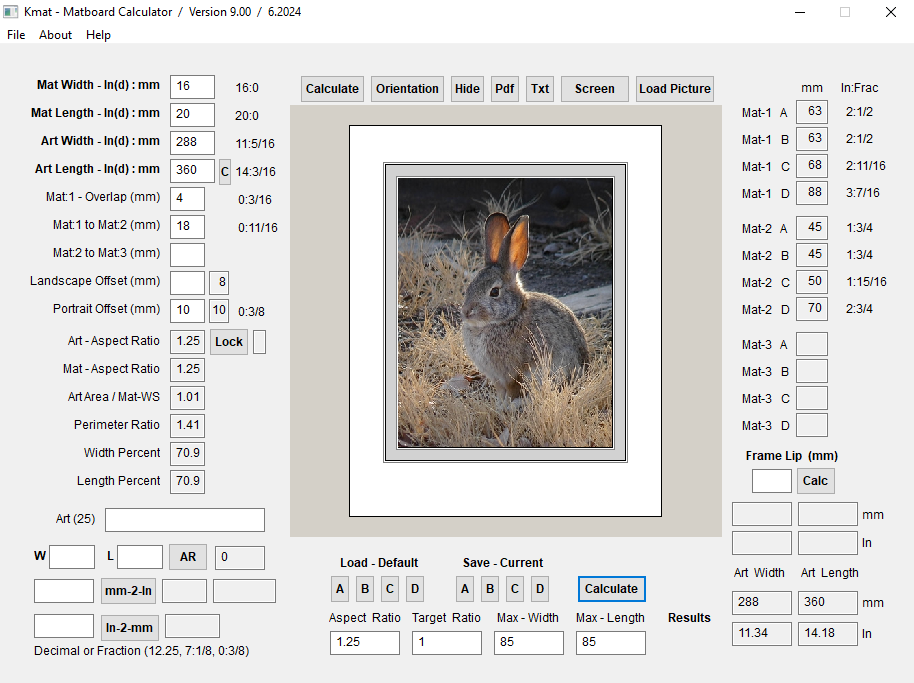Click the small C button beside Art Length
Screen dimensions: 914x683
pos(225,171)
